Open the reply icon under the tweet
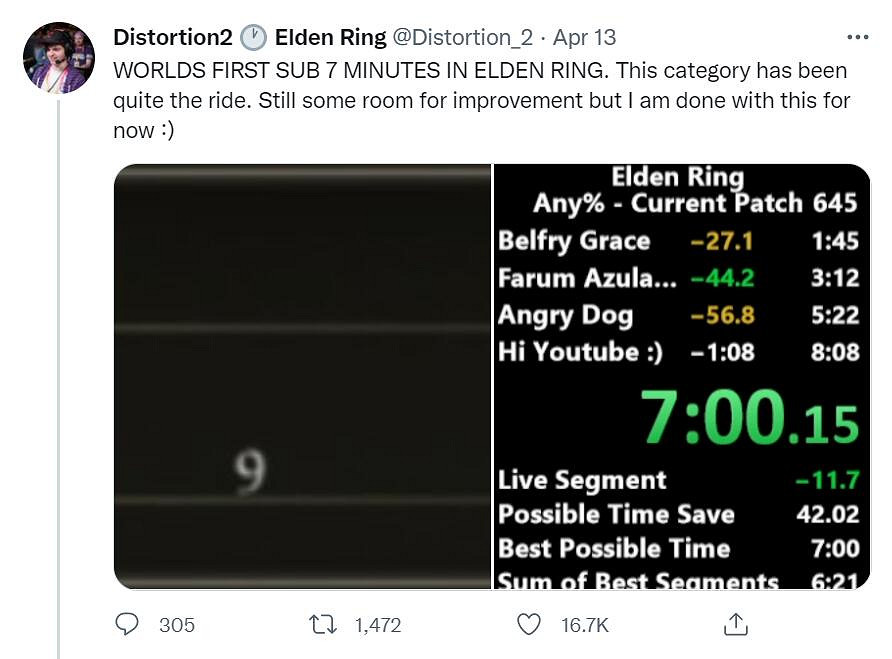892x659 pixels. [x=127, y=625]
